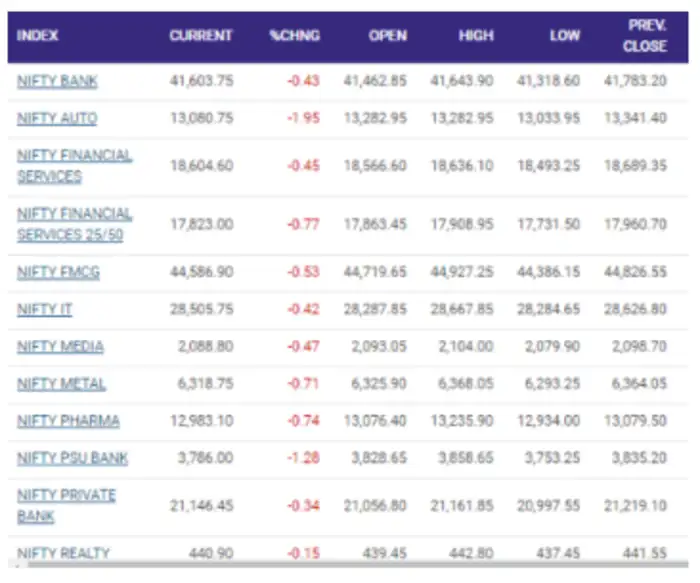Click the HIGH column header
Screen dimensions: 700x583
[x=476, y=36]
